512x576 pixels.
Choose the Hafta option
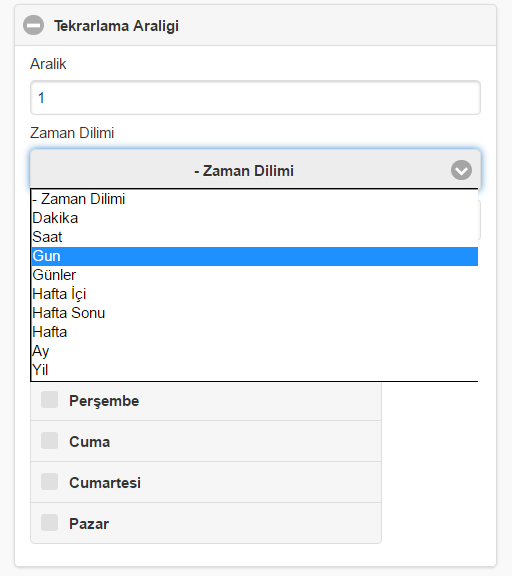(255, 332)
